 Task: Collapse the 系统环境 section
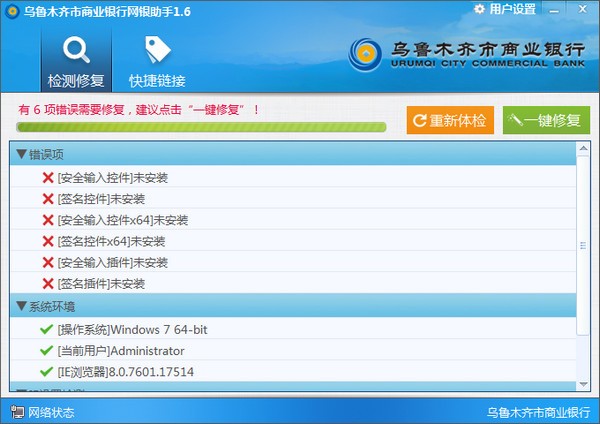[21, 306]
